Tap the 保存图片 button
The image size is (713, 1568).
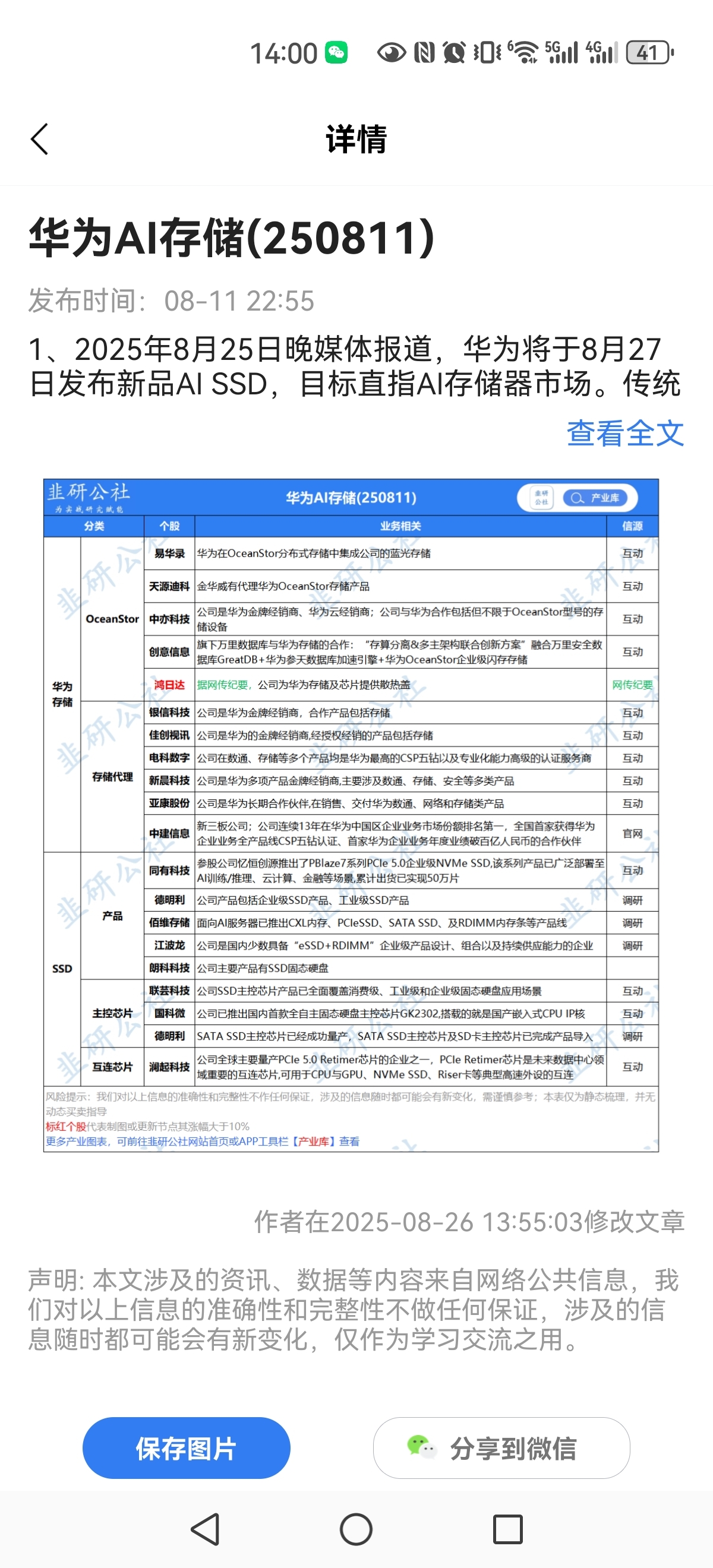187,1448
